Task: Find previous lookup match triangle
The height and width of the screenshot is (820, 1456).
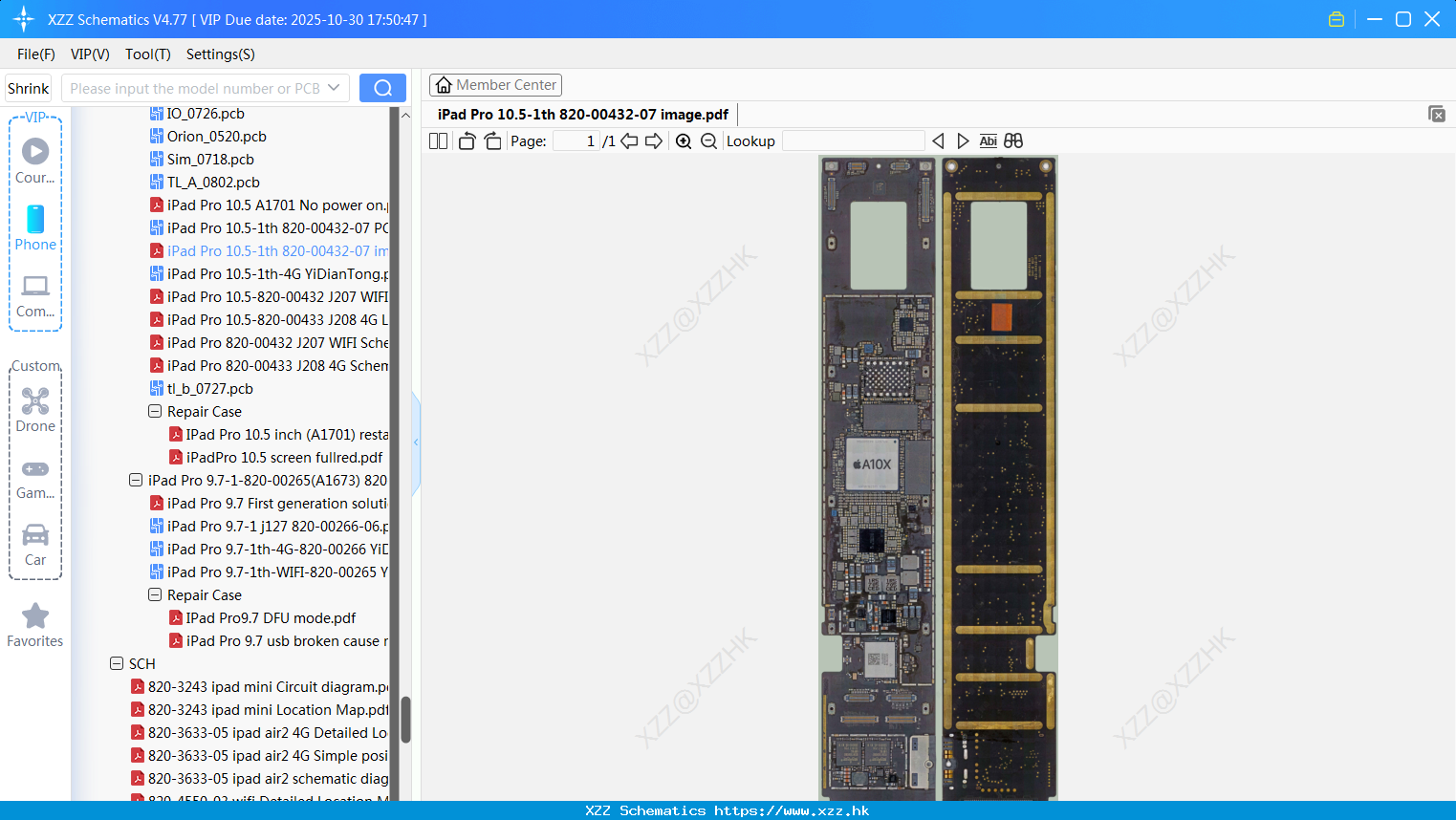Action: pos(938,140)
